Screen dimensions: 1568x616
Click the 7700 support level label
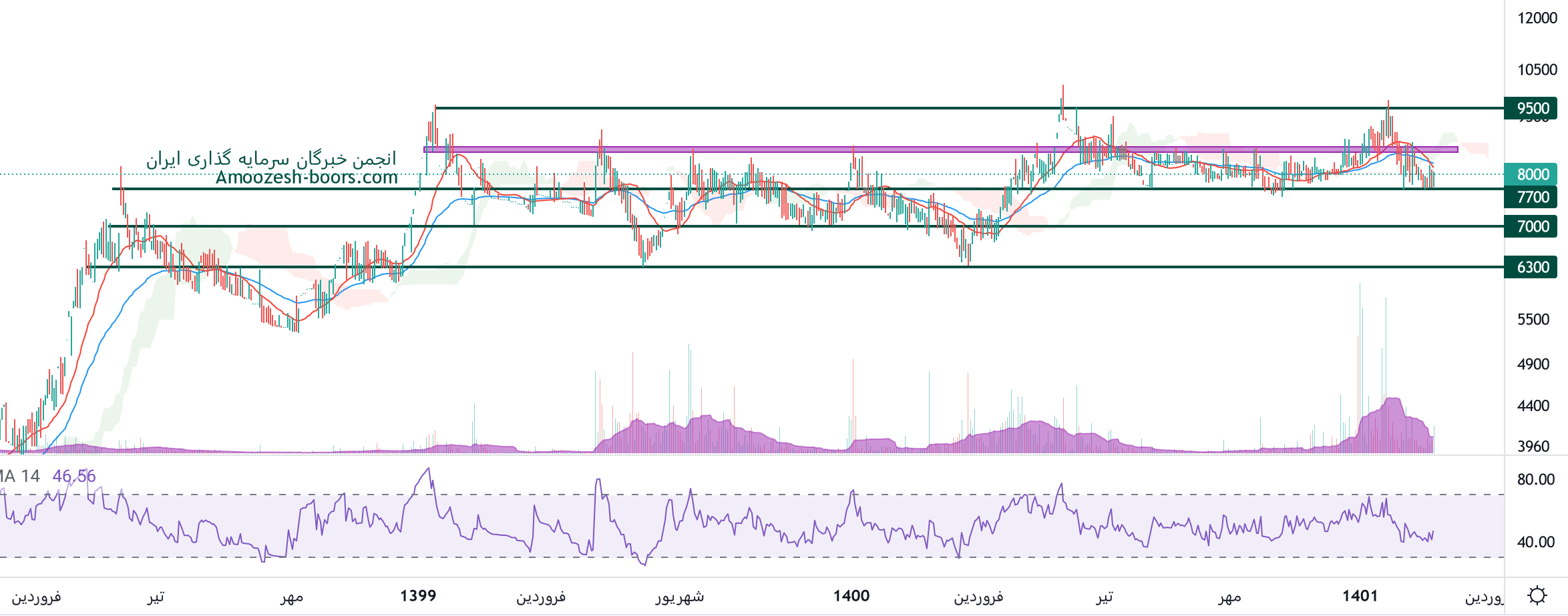(1532, 197)
